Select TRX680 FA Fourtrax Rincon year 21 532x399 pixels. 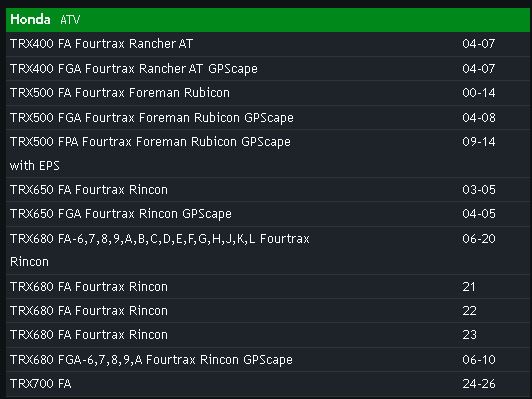(268, 287)
